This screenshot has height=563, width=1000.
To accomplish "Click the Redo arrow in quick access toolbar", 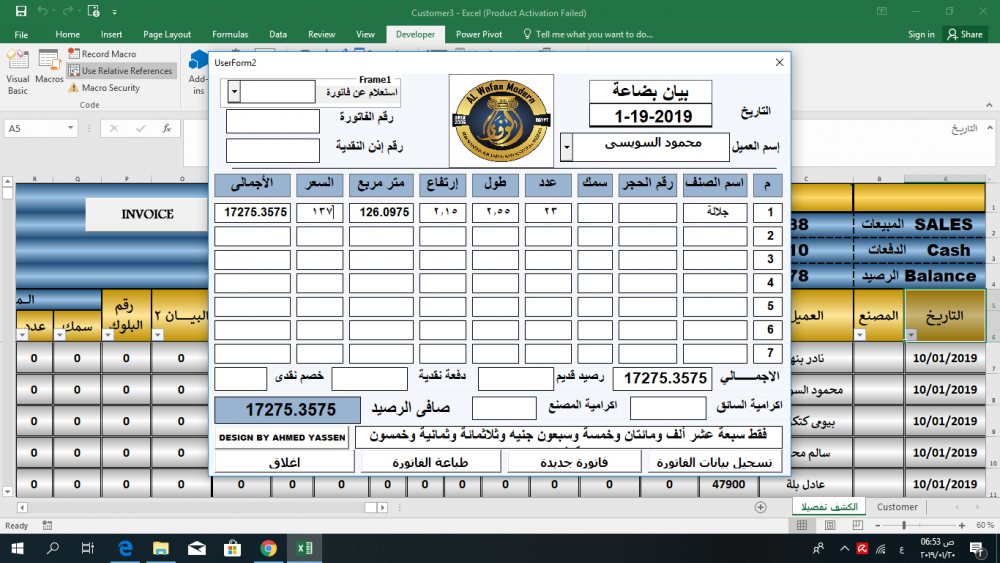I will point(68,11).
